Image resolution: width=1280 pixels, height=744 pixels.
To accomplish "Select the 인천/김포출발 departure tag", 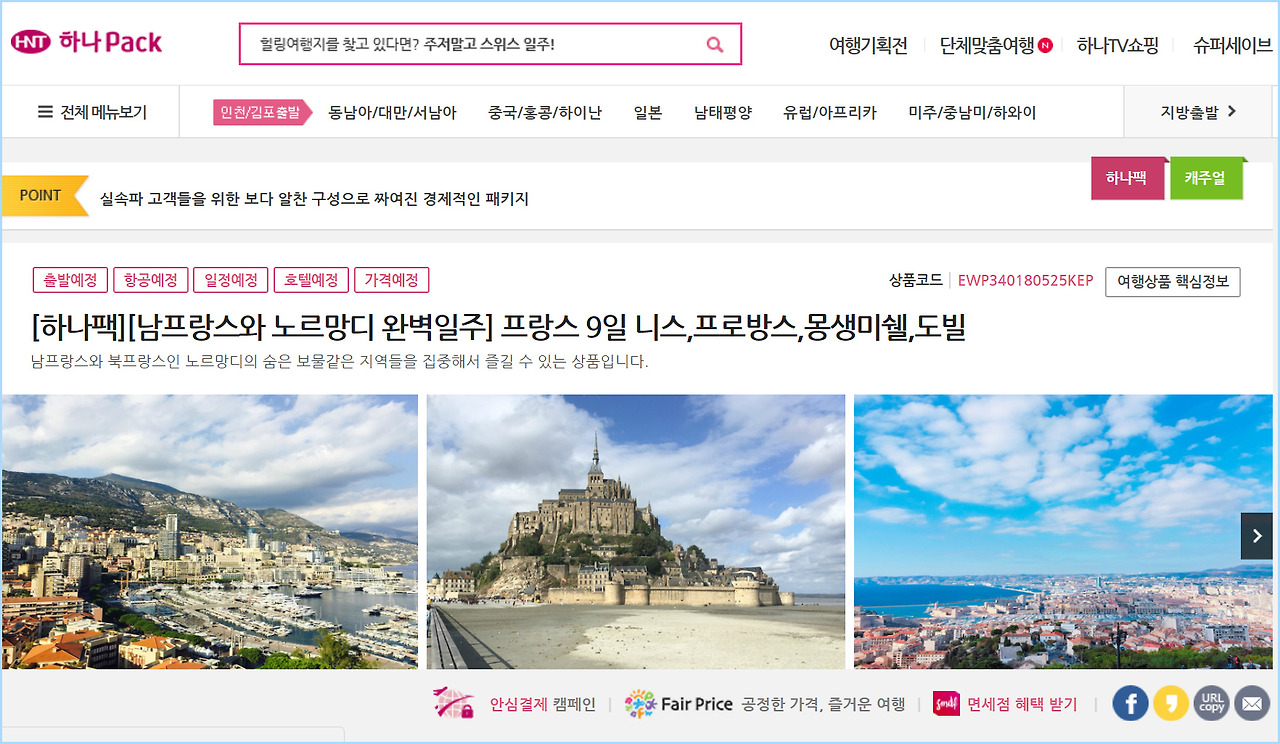I will pos(260,112).
